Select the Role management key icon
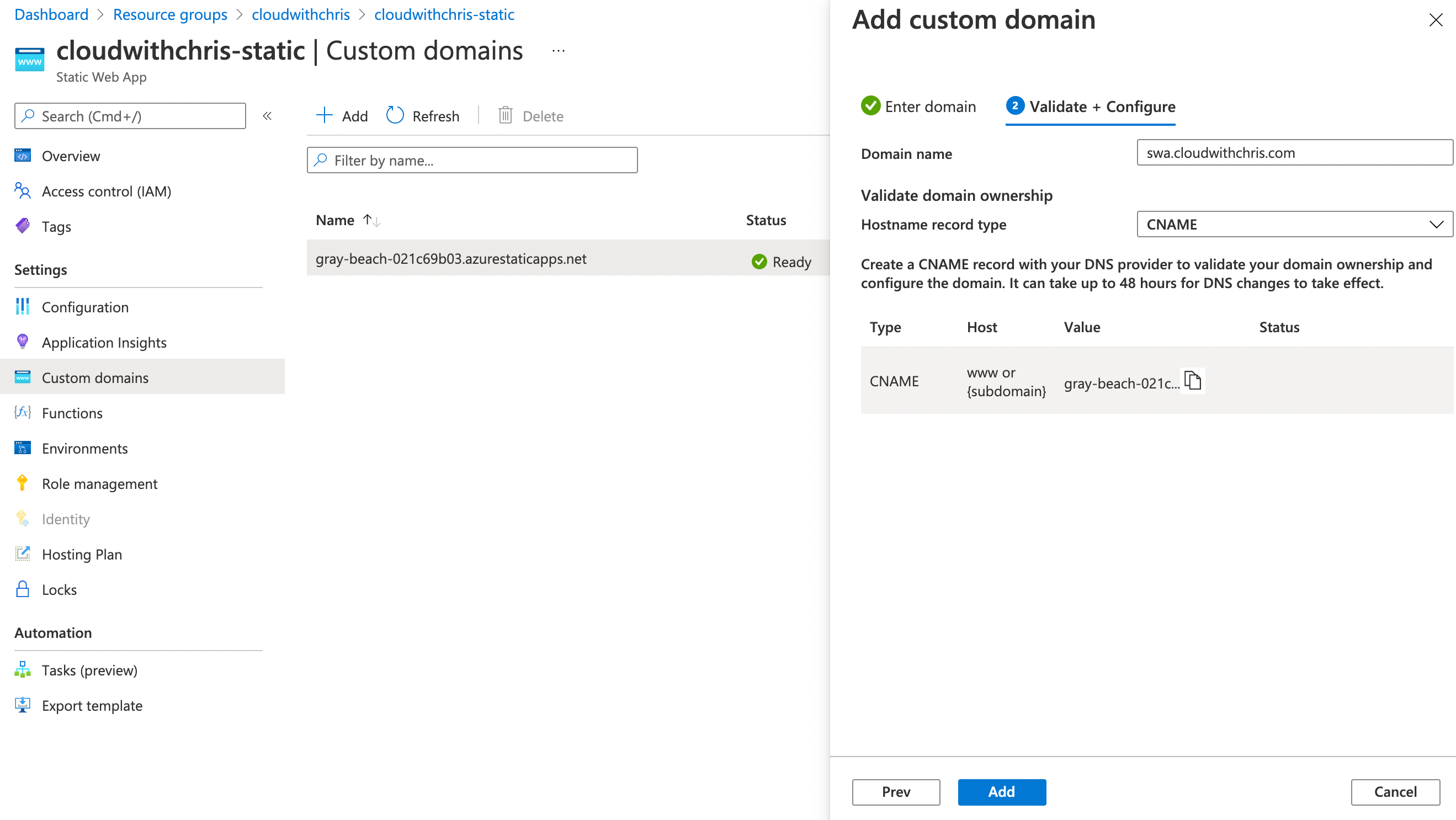 click(x=23, y=483)
